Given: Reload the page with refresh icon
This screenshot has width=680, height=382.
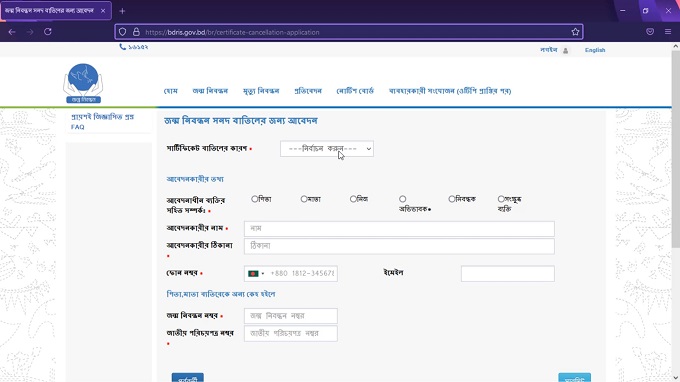Looking at the screenshot, I should tap(48, 32).
